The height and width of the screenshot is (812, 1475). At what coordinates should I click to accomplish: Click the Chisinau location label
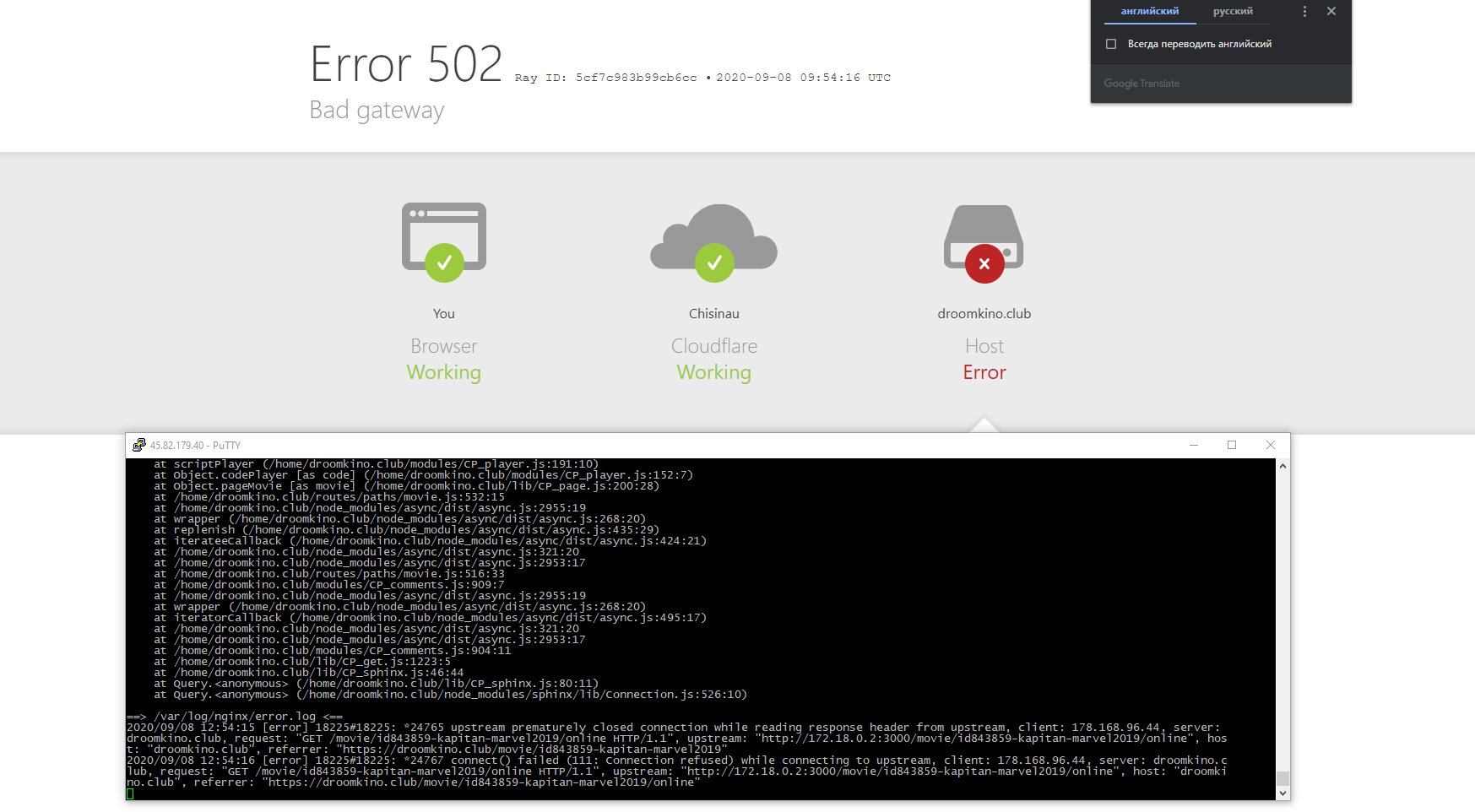click(714, 314)
